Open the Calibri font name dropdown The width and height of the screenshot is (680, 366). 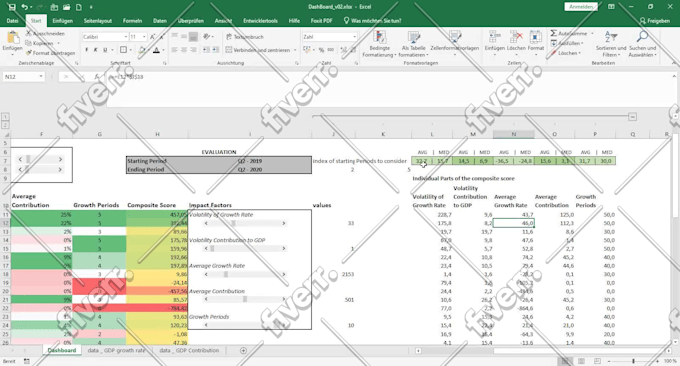[x=126, y=37]
